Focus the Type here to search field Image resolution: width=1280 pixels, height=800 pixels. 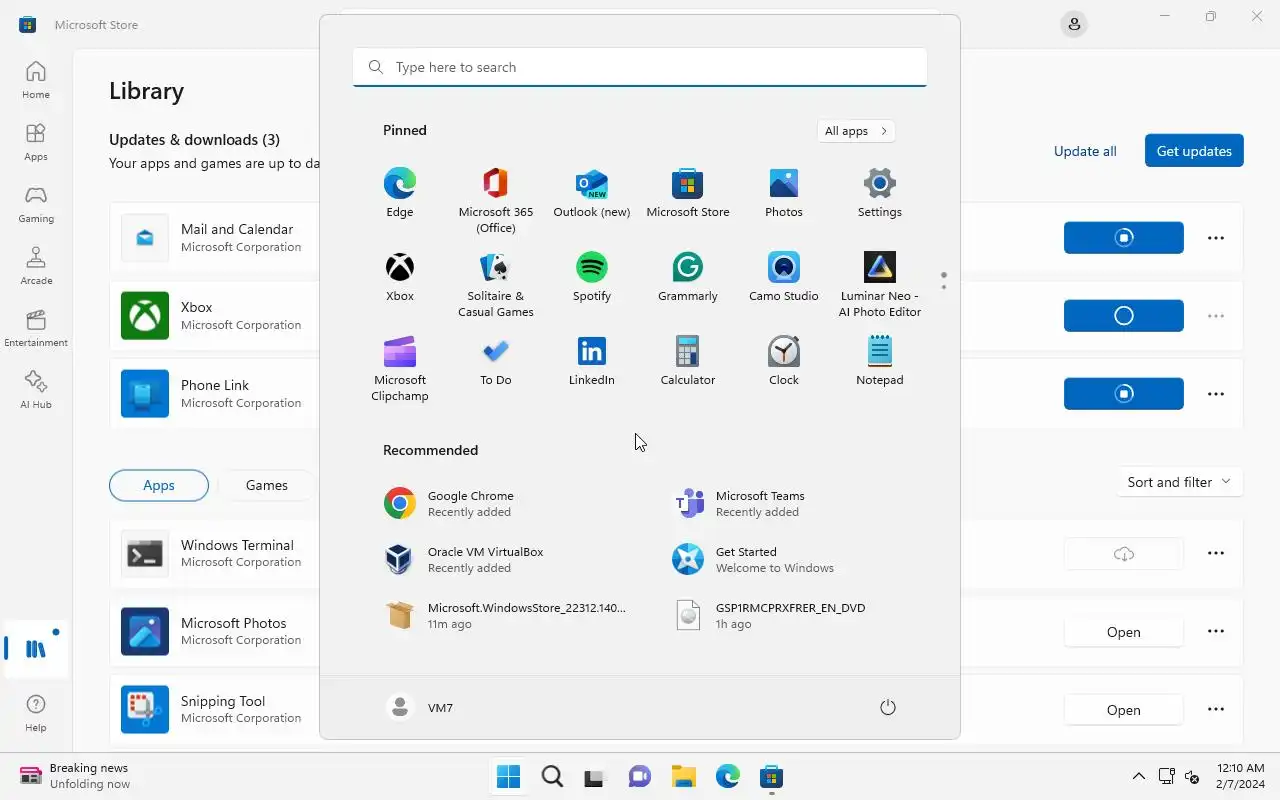[640, 67]
